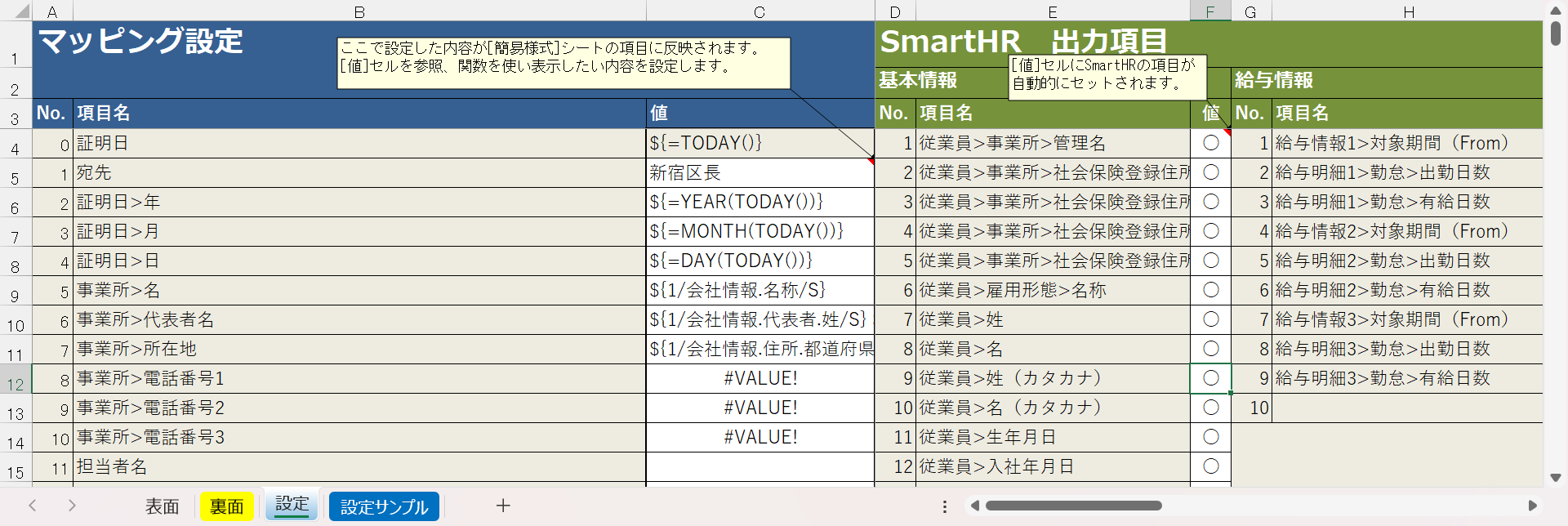Click the 新宿区長 value cell

[759, 172]
